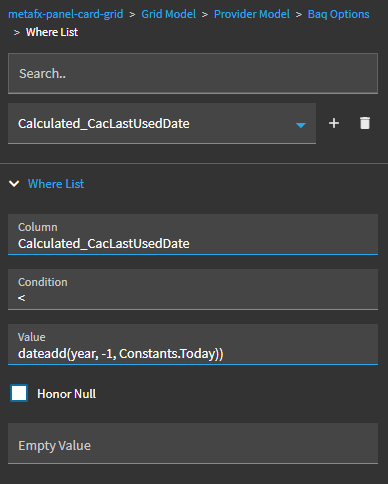Click the Column field with Calculated_CacLastUsedDate

click(193, 234)
